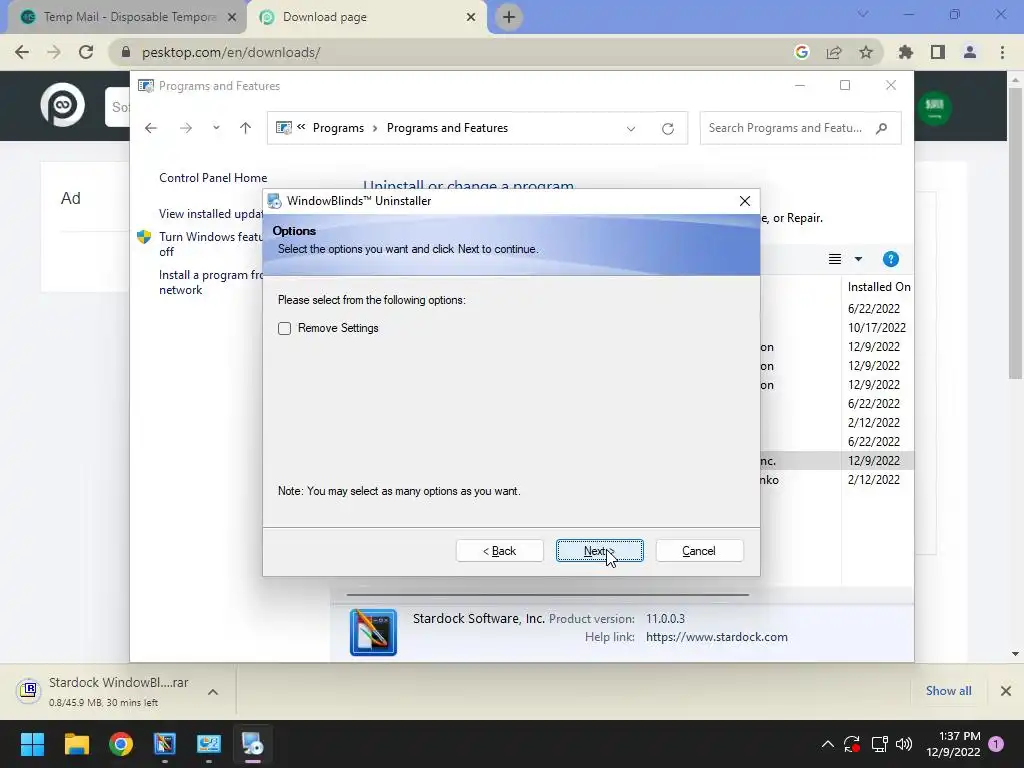Viewport: 1024px width, 768px height.
Task: Go forward in Programs and Features window
Action: click(x=186, y=128)
